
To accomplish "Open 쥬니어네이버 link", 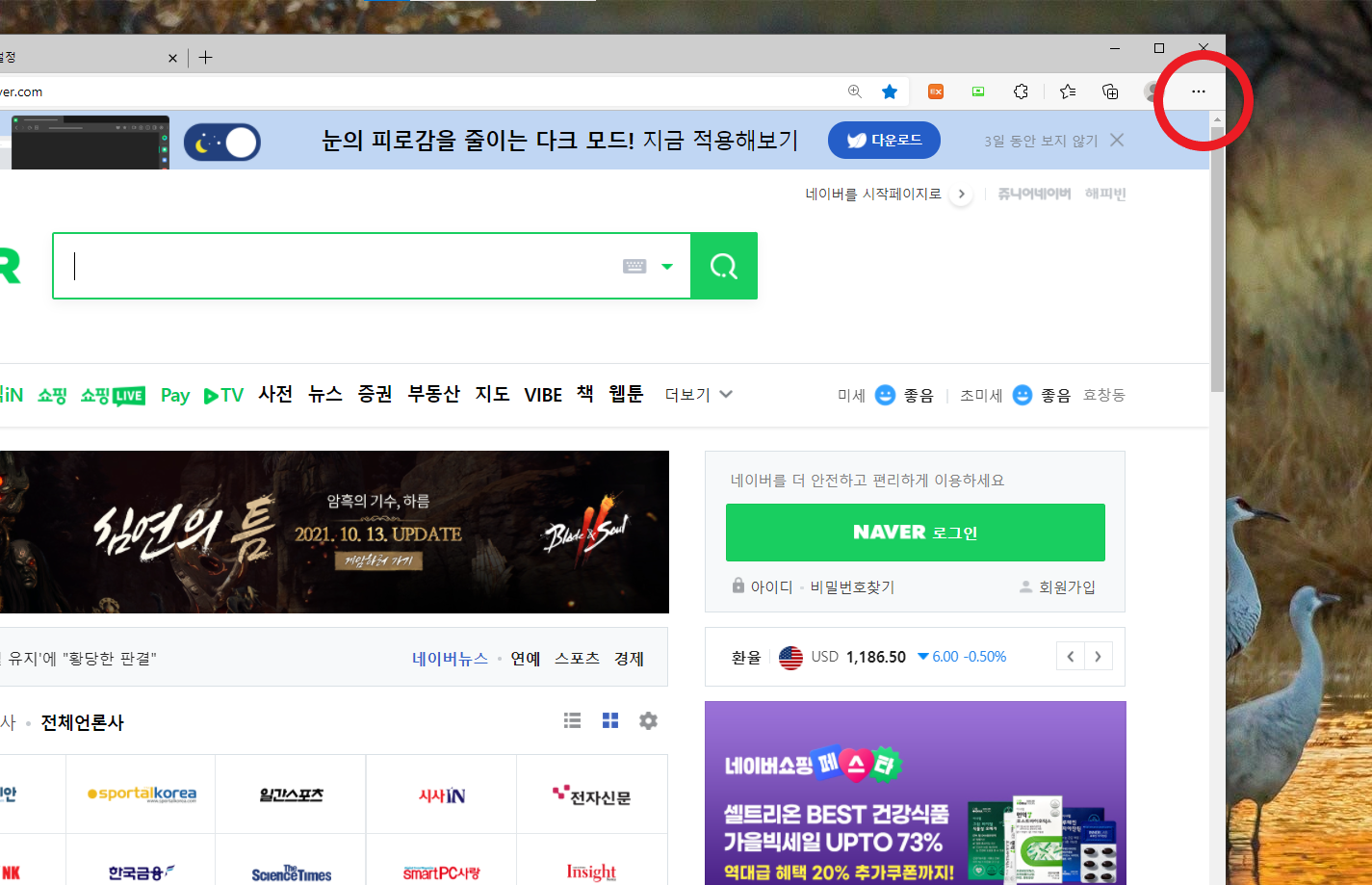I will point(1034,194).
